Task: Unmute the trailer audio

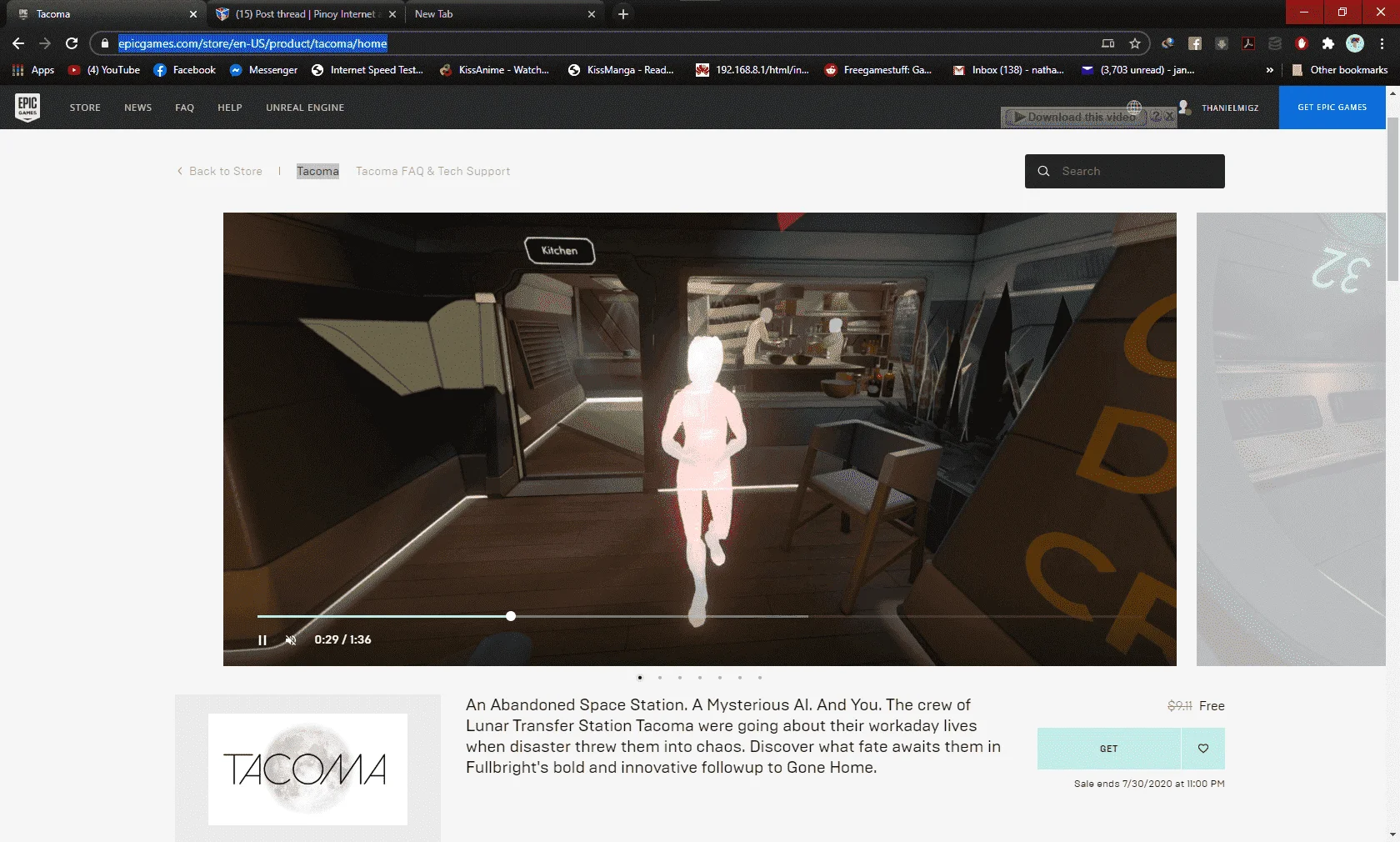Action: (x=291, y=640)
